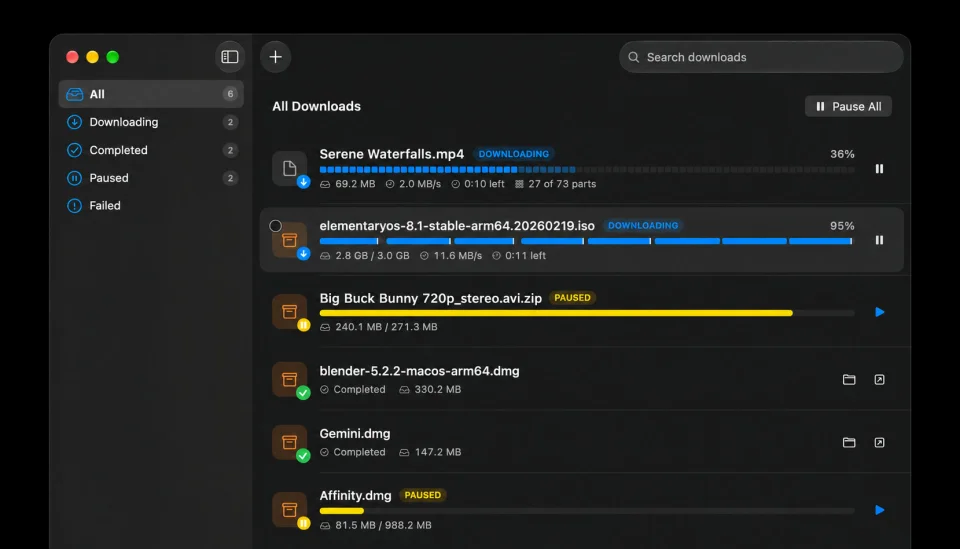Click the 0:10 left time label
Viewport: 960px width, 549px height.
click(x=484, y=184)
